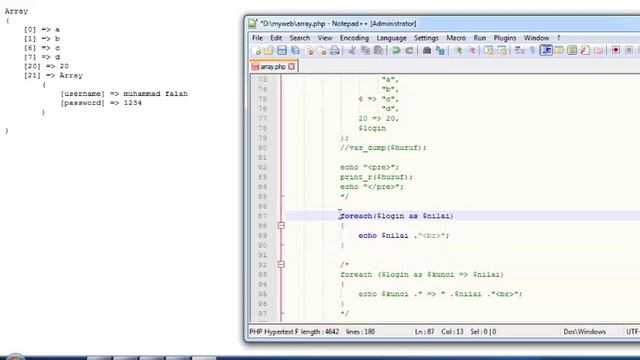This screenshot has width=640, height=360.
Task: Open the Edit menu
Action: pyautogui.click(x=276, y=38)
